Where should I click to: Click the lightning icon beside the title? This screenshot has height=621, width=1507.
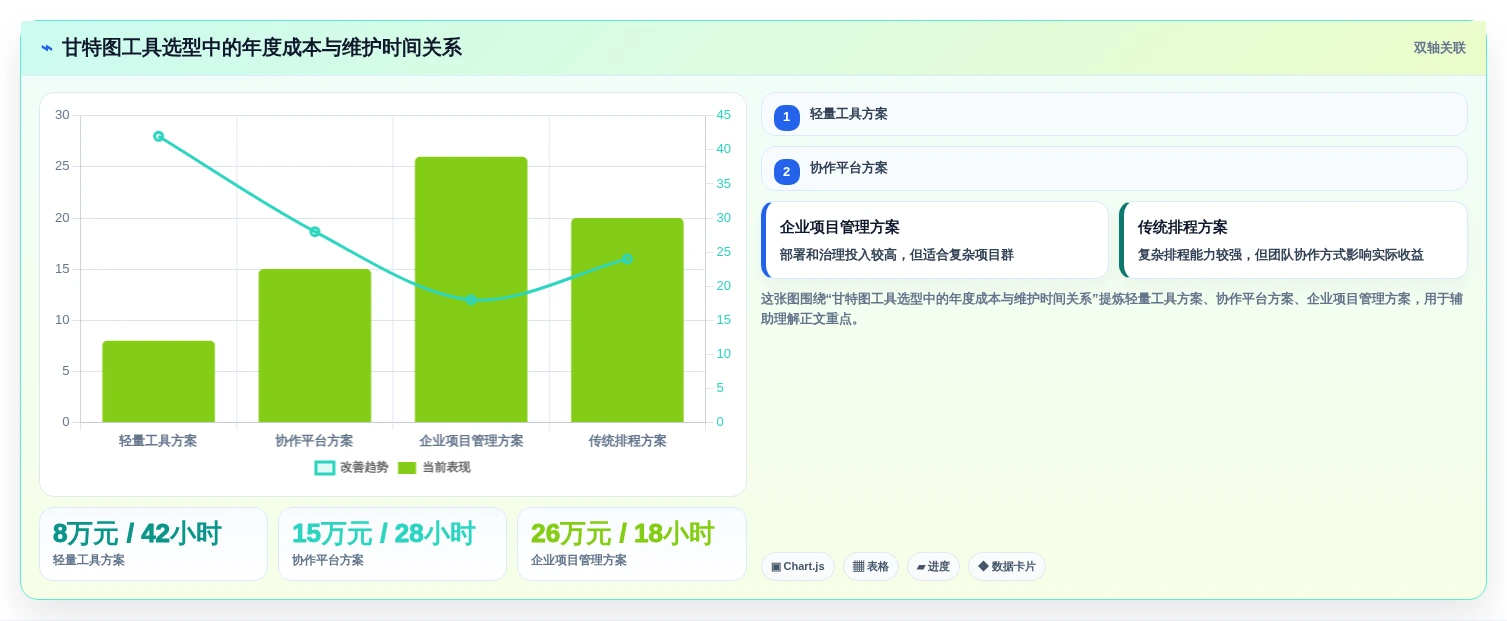[x=46, y=48]
